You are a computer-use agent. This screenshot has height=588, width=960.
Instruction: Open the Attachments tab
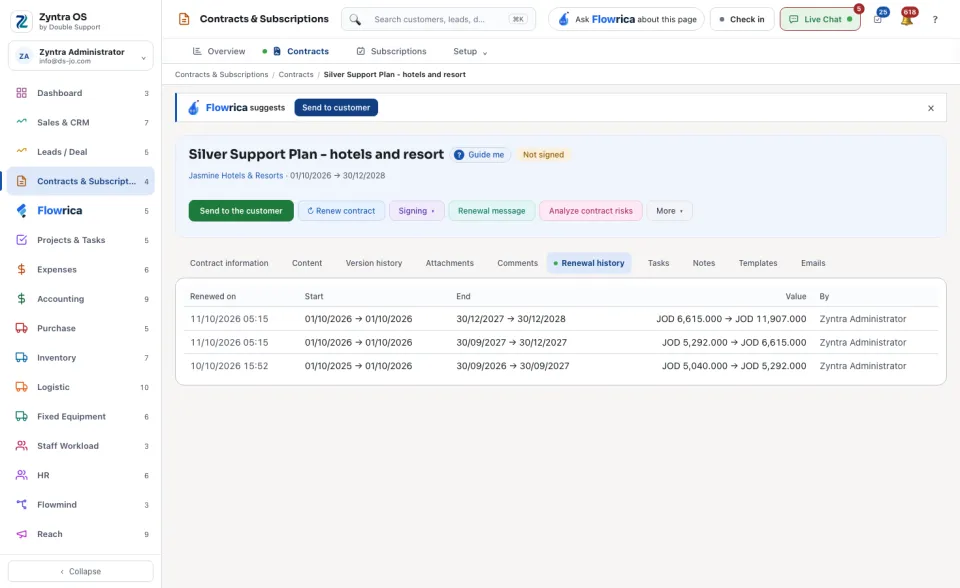(x=449, y=263)
